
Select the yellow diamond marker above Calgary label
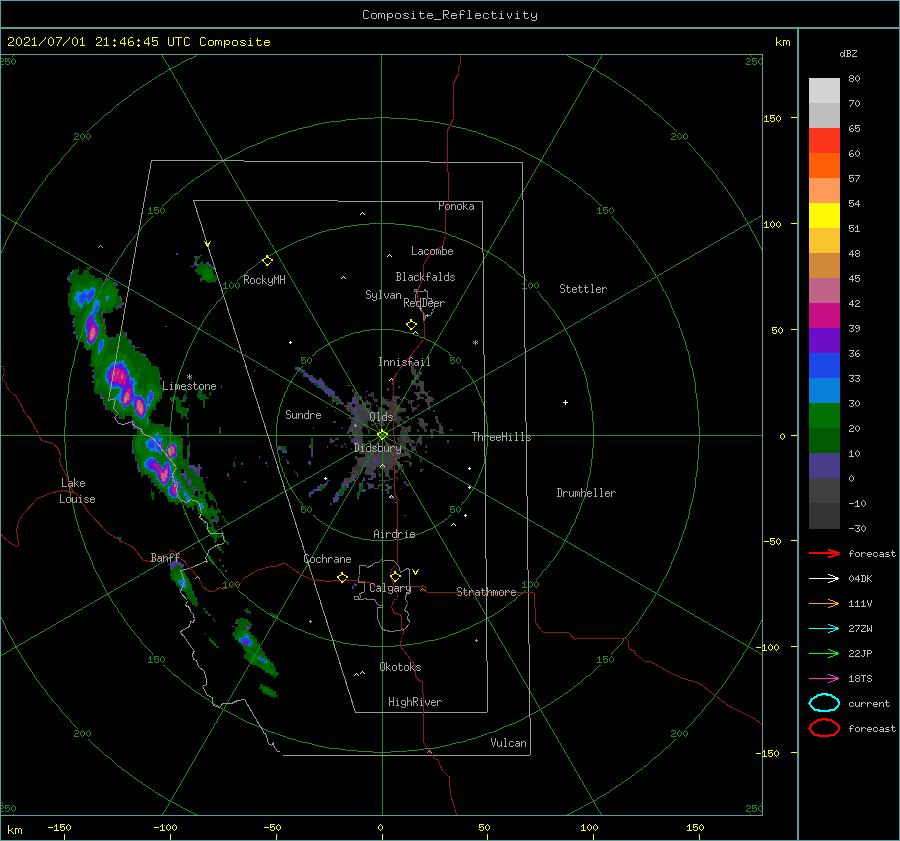pos(395,576)
